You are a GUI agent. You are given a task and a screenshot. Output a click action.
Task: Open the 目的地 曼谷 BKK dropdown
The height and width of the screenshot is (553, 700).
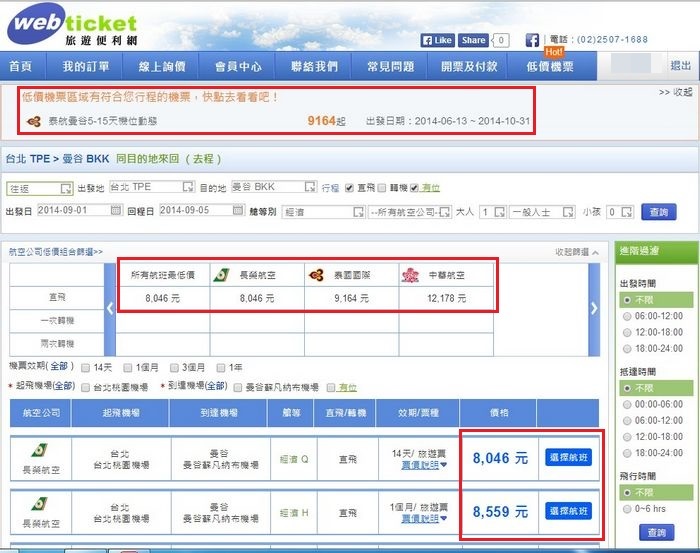[x=274, y=187]
